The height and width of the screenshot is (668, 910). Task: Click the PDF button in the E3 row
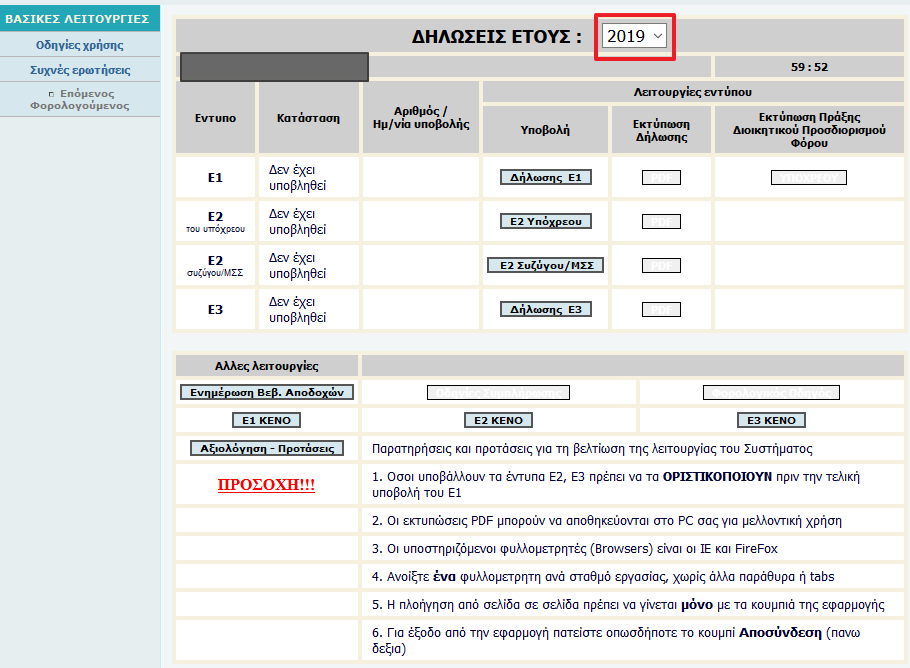tap(661, 310)
